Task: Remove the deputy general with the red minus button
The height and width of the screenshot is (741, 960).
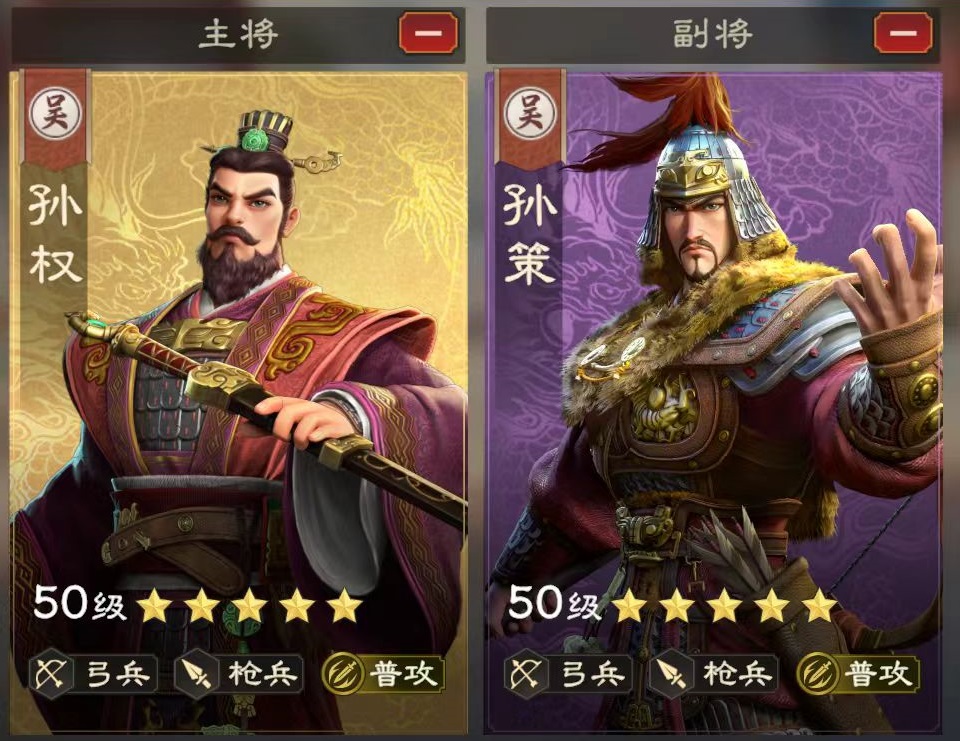Action: pos(904,32)
